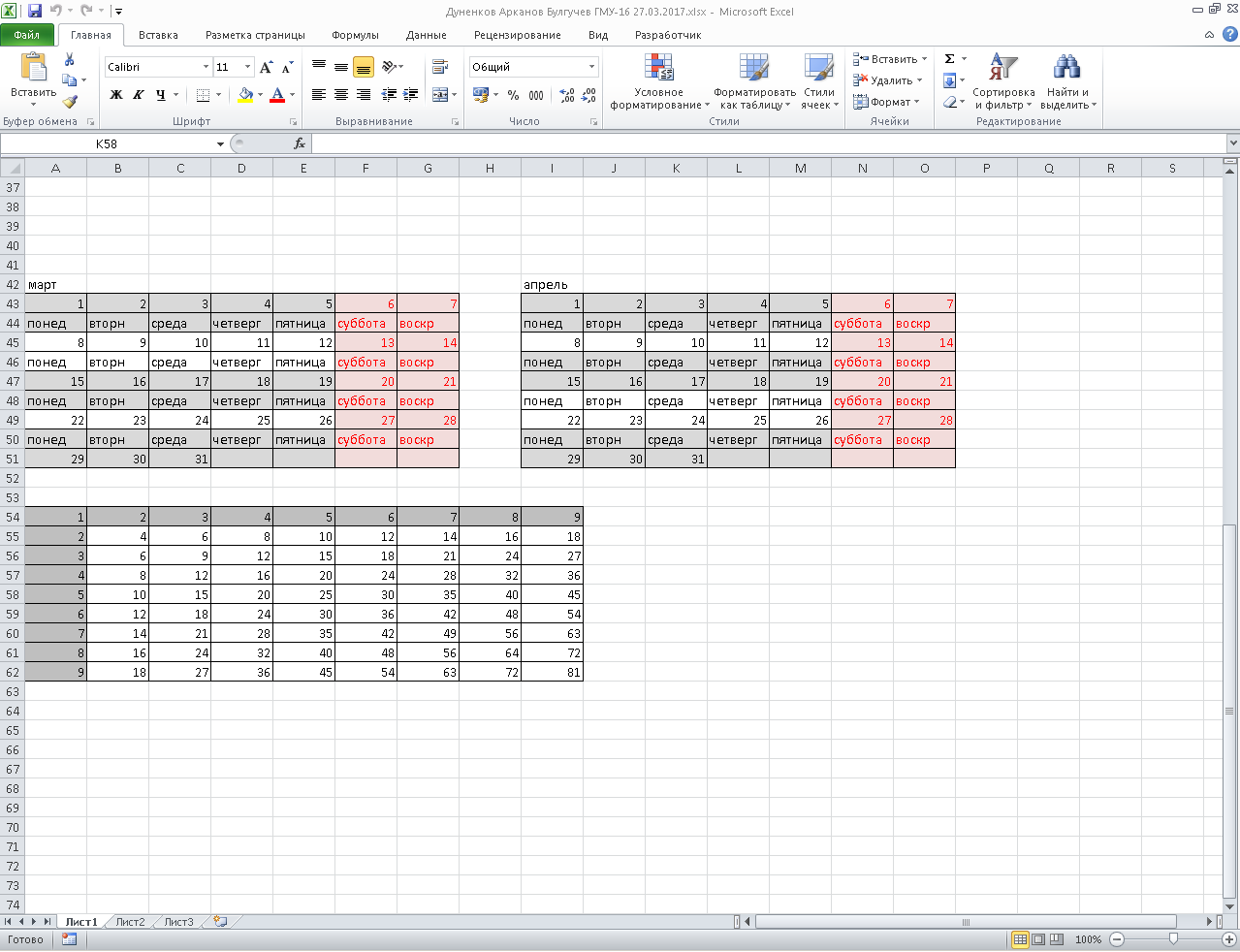Apply cell borders icon
Screen dimensions: 1240x952
[x=203, y=95]
